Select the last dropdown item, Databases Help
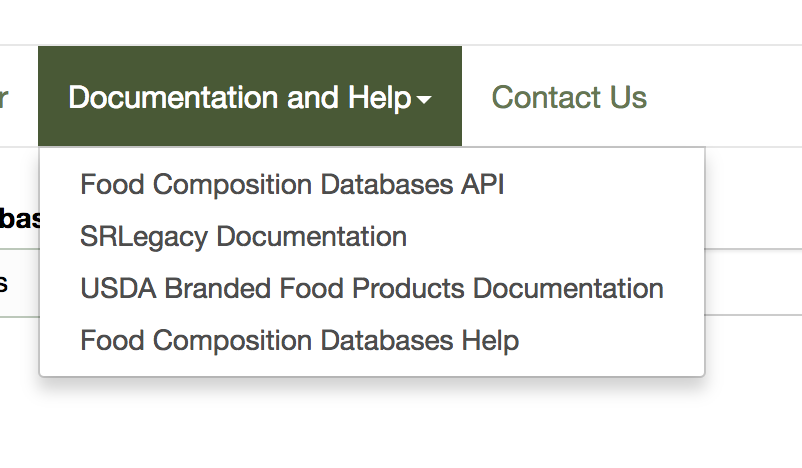 (x=299, y=341)
